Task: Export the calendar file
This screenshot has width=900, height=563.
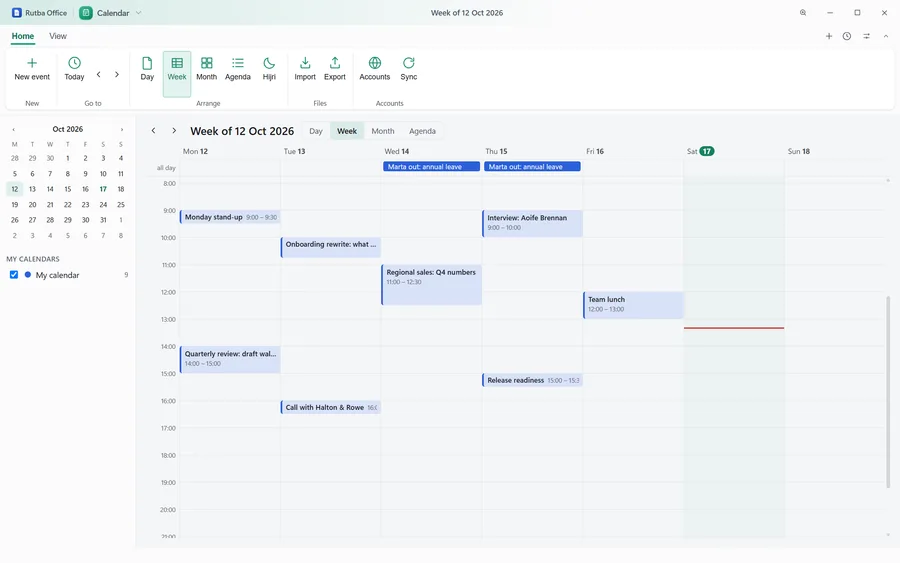Action: click(335, 69)
